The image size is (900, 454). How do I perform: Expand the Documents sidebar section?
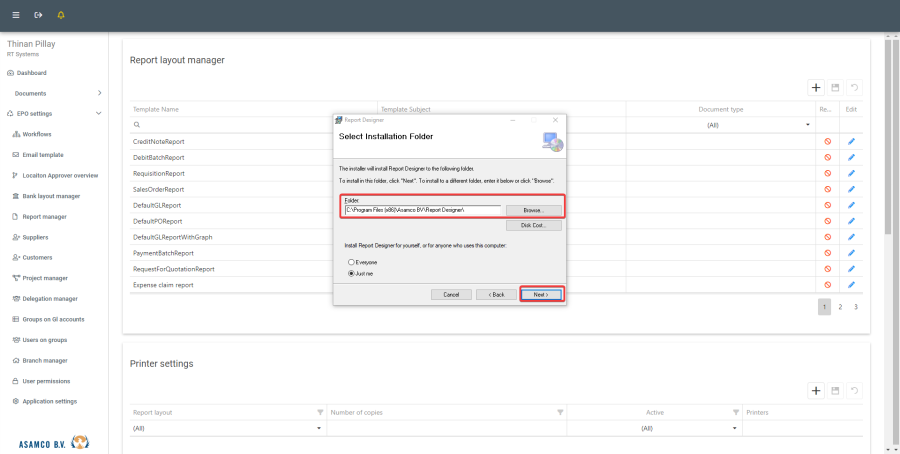(x=98, y=93)
